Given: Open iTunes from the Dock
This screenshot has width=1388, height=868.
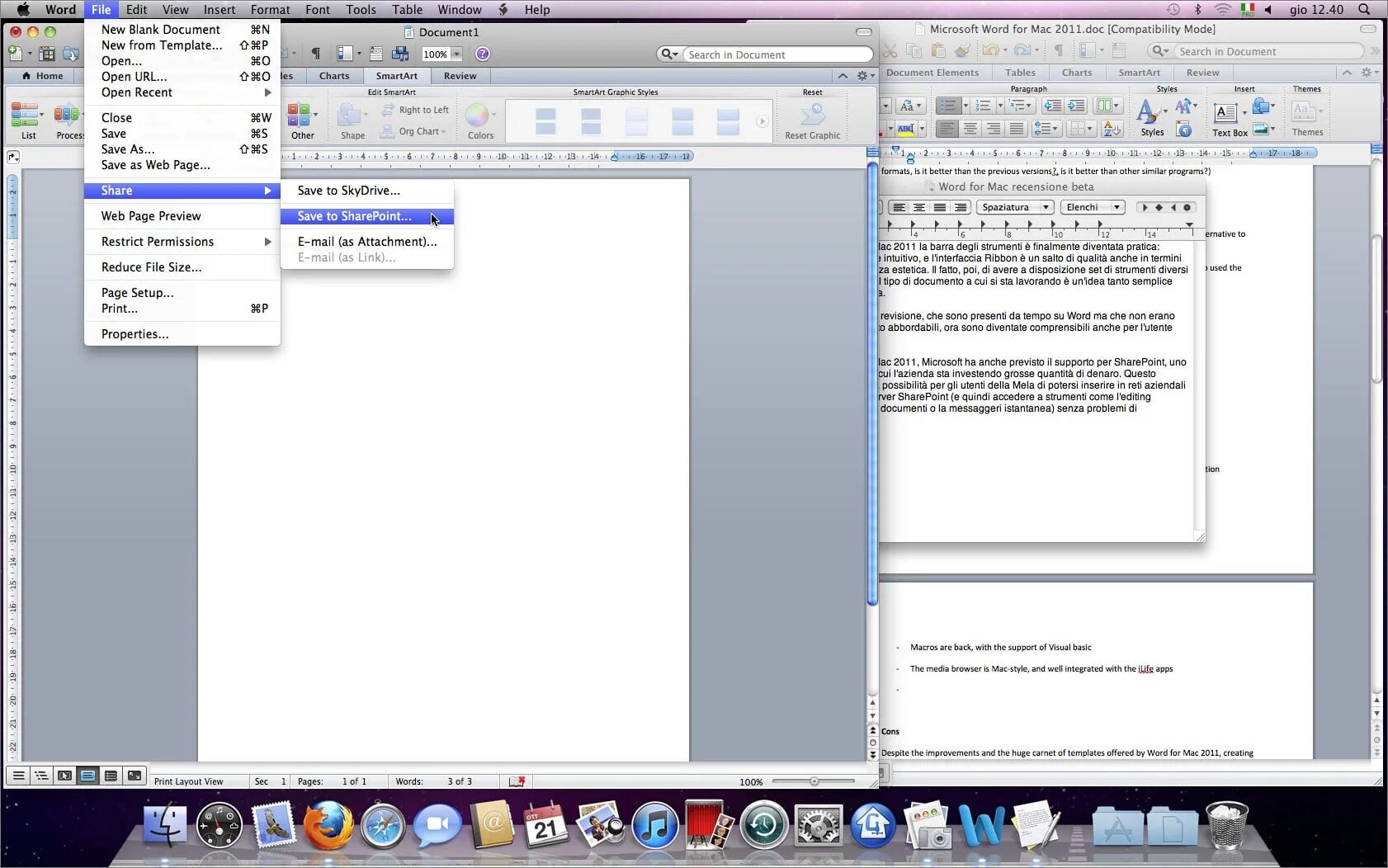Looking at the screenshot, I should 655,825.
